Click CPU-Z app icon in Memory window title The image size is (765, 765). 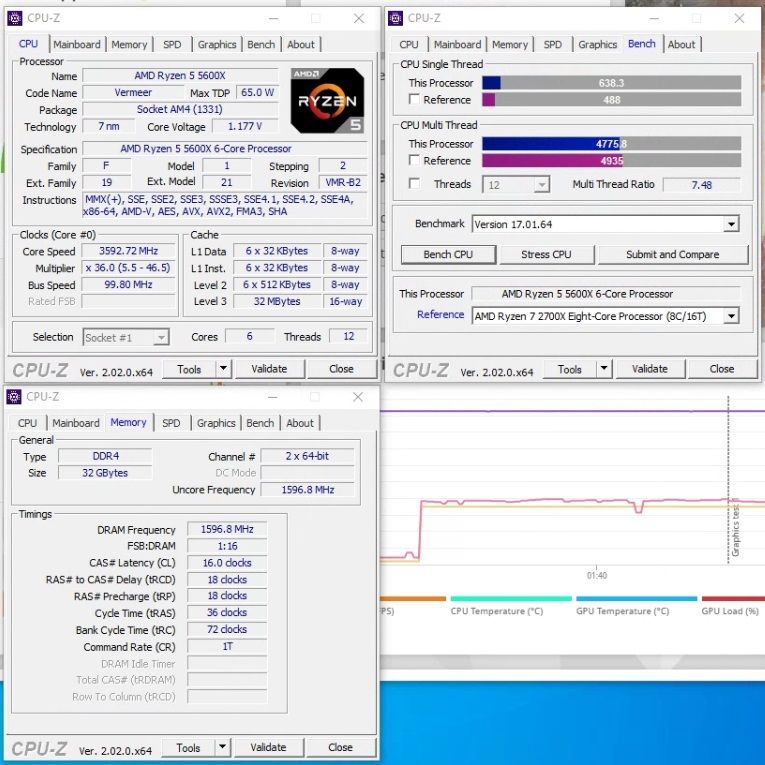tap(14, 397)
